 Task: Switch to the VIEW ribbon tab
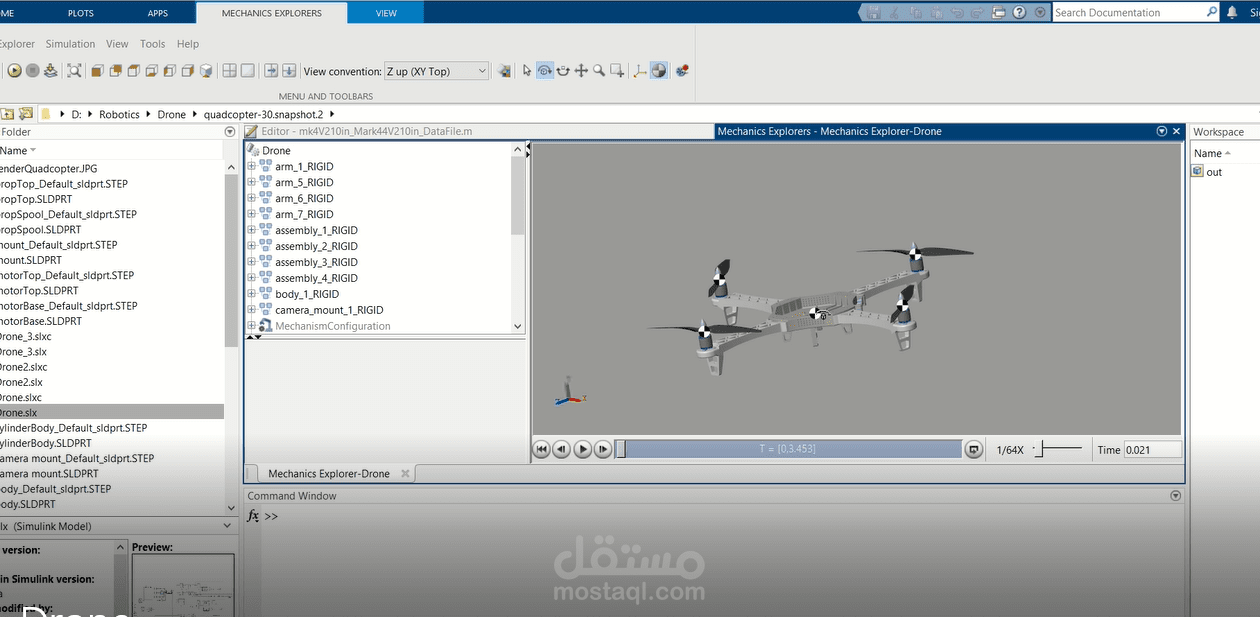(386, 13)
